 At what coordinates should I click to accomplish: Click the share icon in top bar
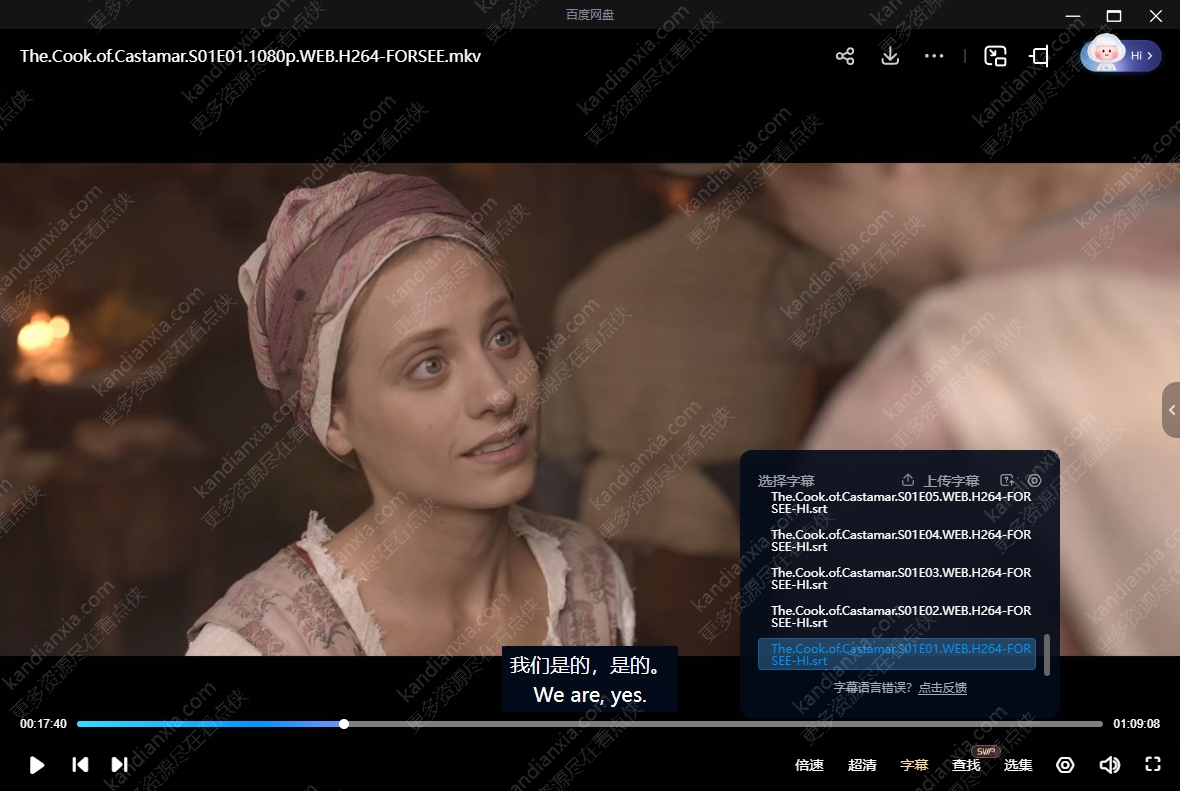tap(845, 57)
